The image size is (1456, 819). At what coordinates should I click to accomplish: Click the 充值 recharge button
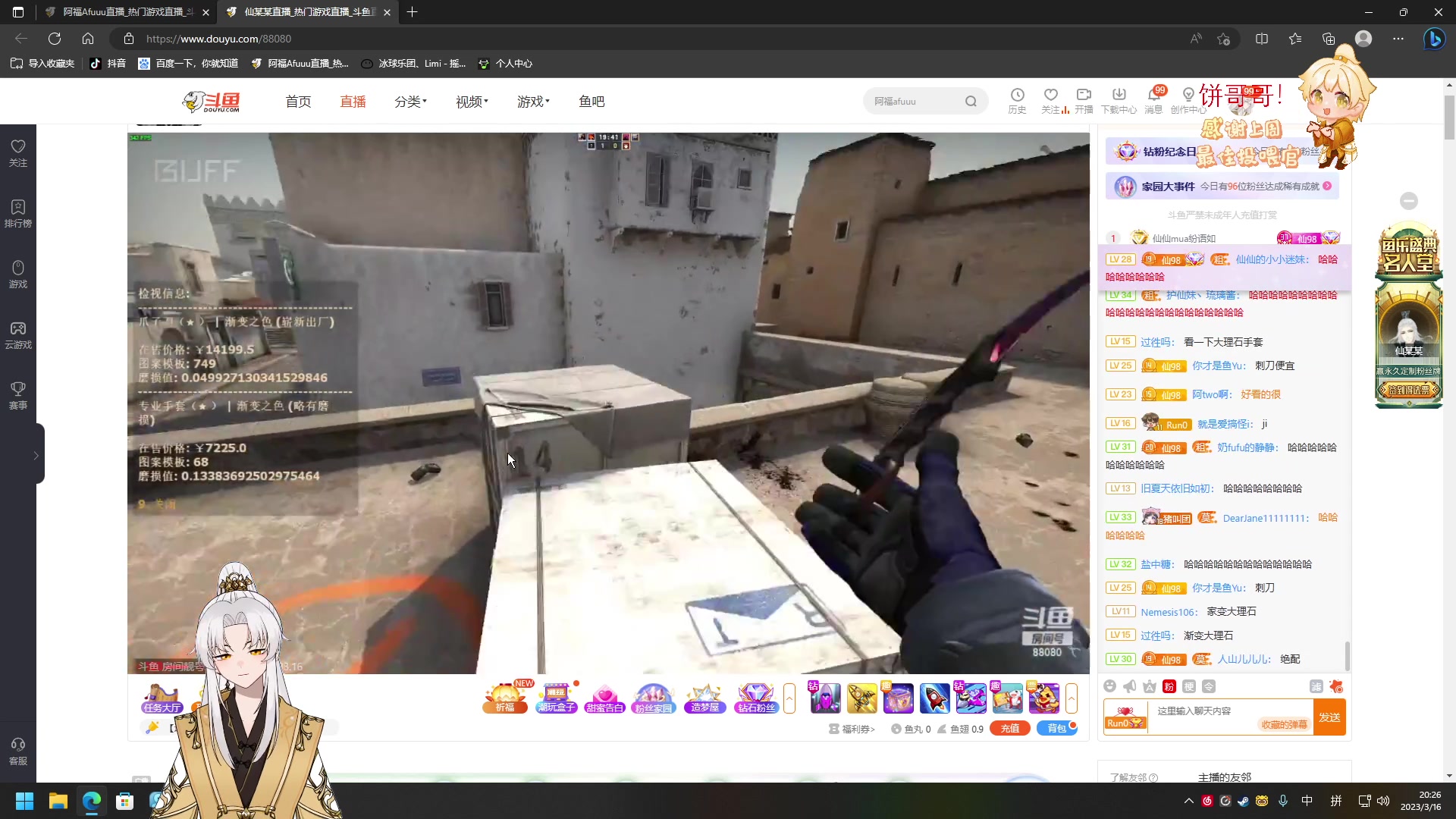pos(1009,728)
